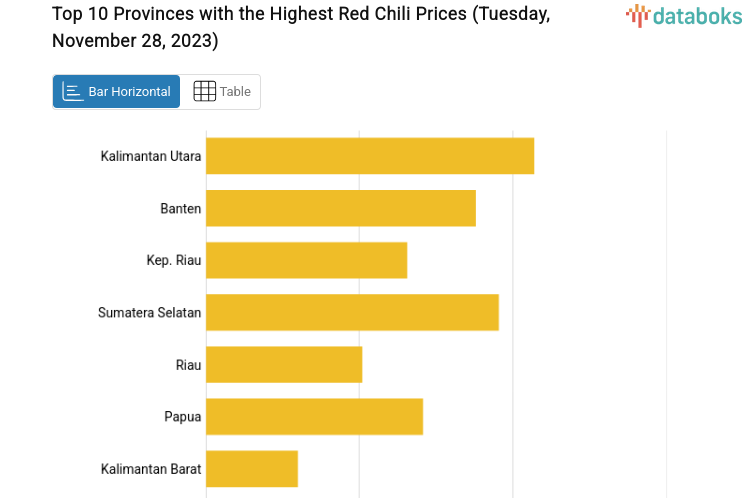This screenshot has width=753, height=498.
Task: Click the Bar Horizontal chart icon
Action: pos(73,92)
